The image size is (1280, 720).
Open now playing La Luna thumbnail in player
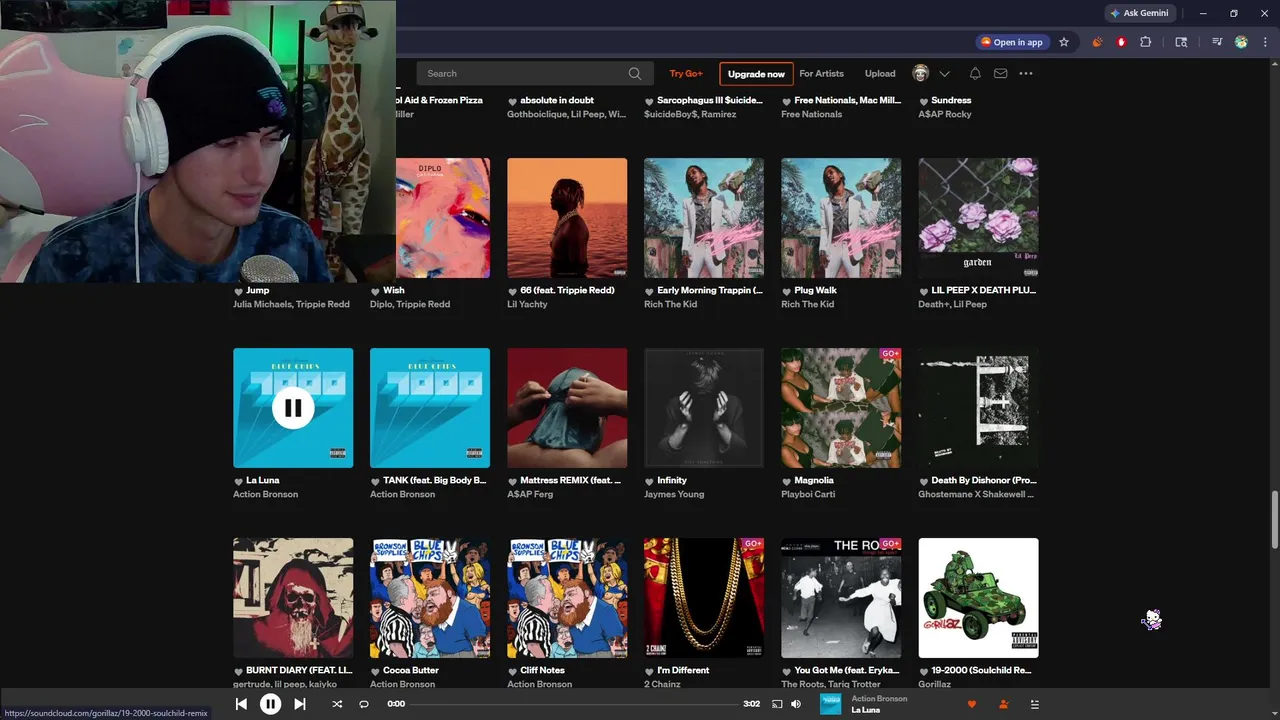pyautogui.click(x=831, y=704)
